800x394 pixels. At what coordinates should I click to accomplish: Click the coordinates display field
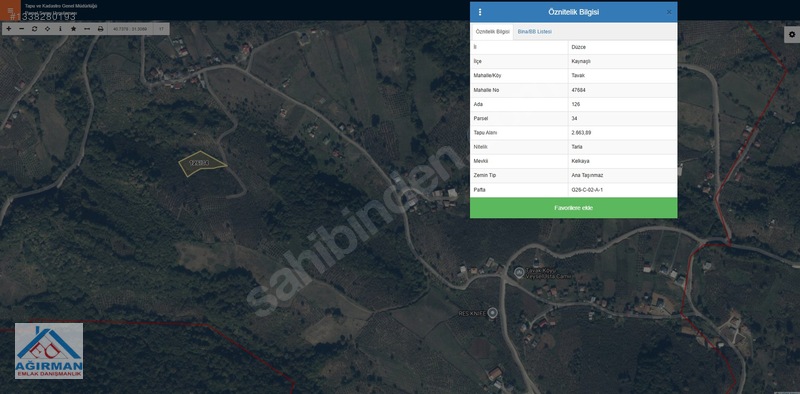point(130,29)
